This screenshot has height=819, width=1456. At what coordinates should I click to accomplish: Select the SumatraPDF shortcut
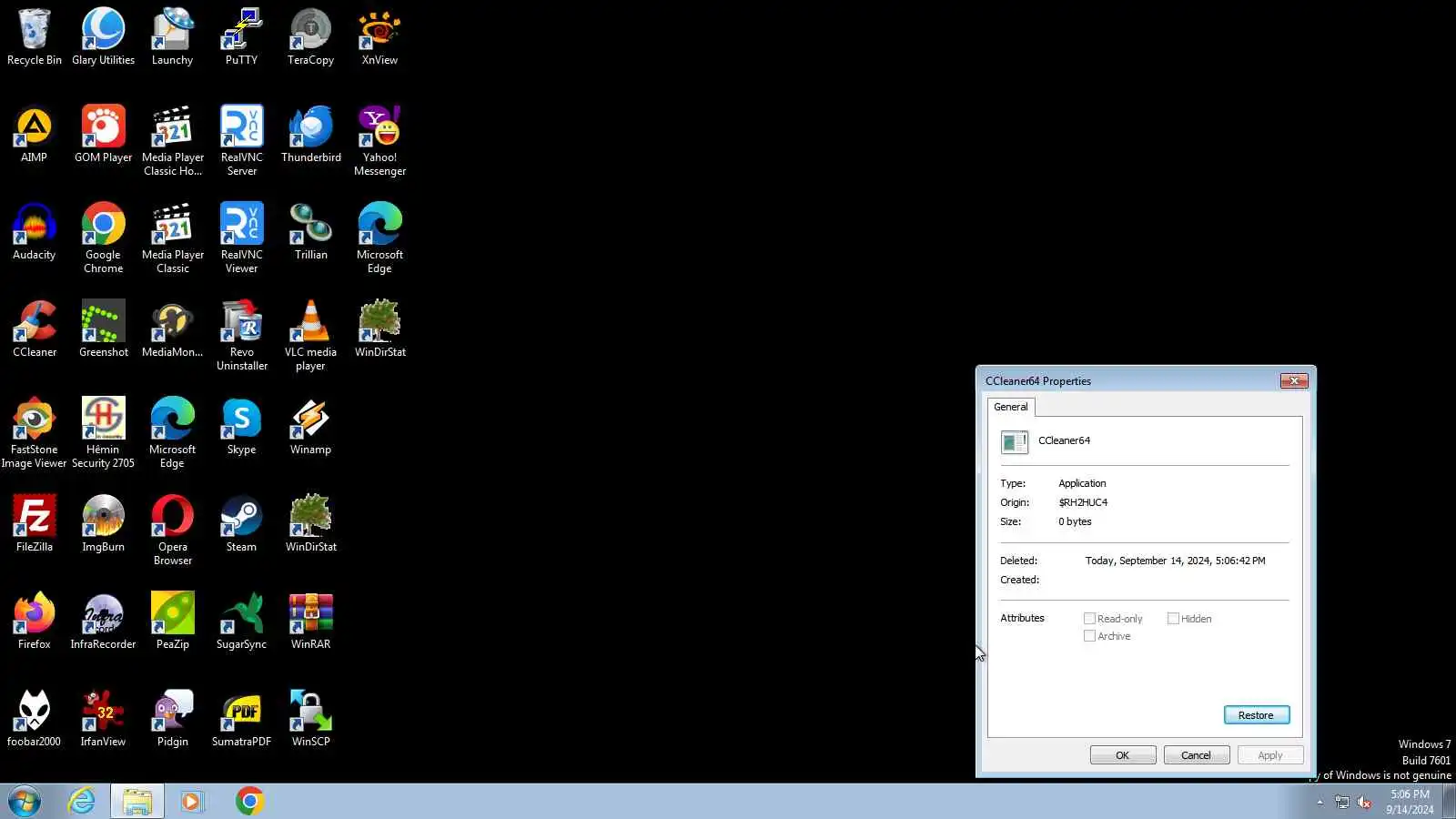pos(241,720)
